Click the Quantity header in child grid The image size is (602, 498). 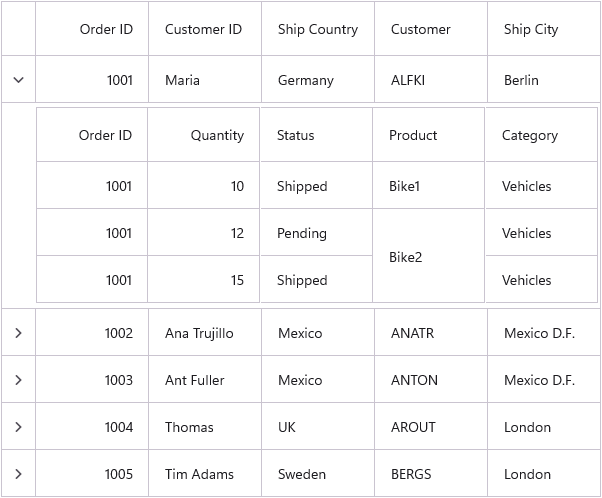203,135
